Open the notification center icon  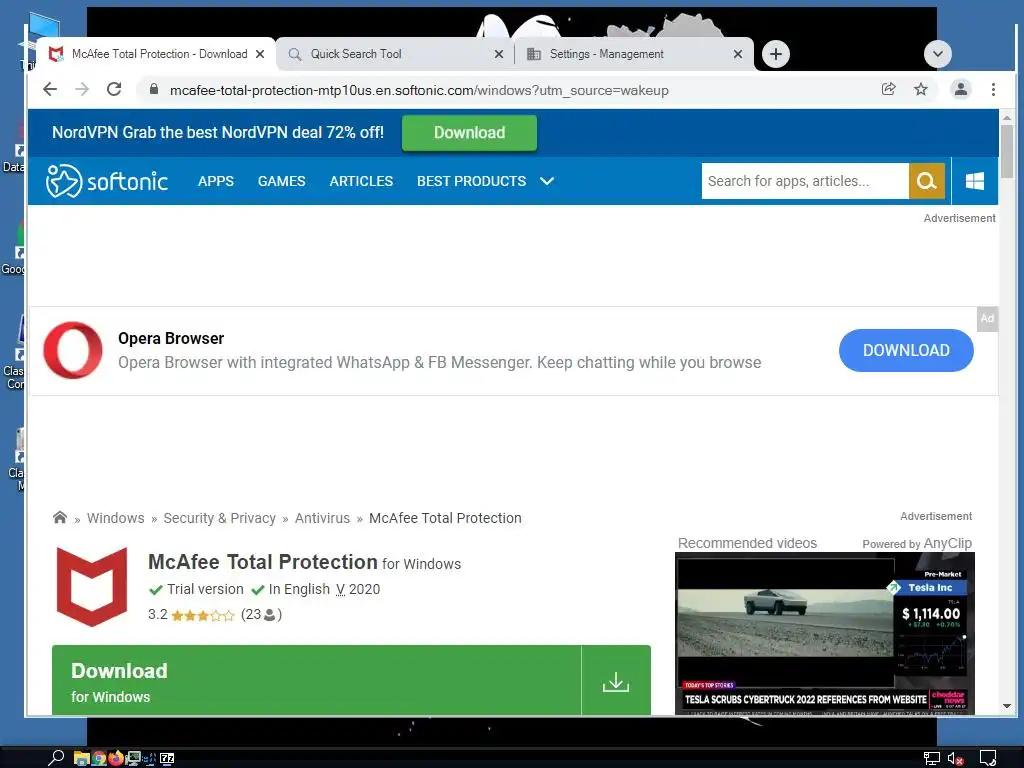coord(987,758)
